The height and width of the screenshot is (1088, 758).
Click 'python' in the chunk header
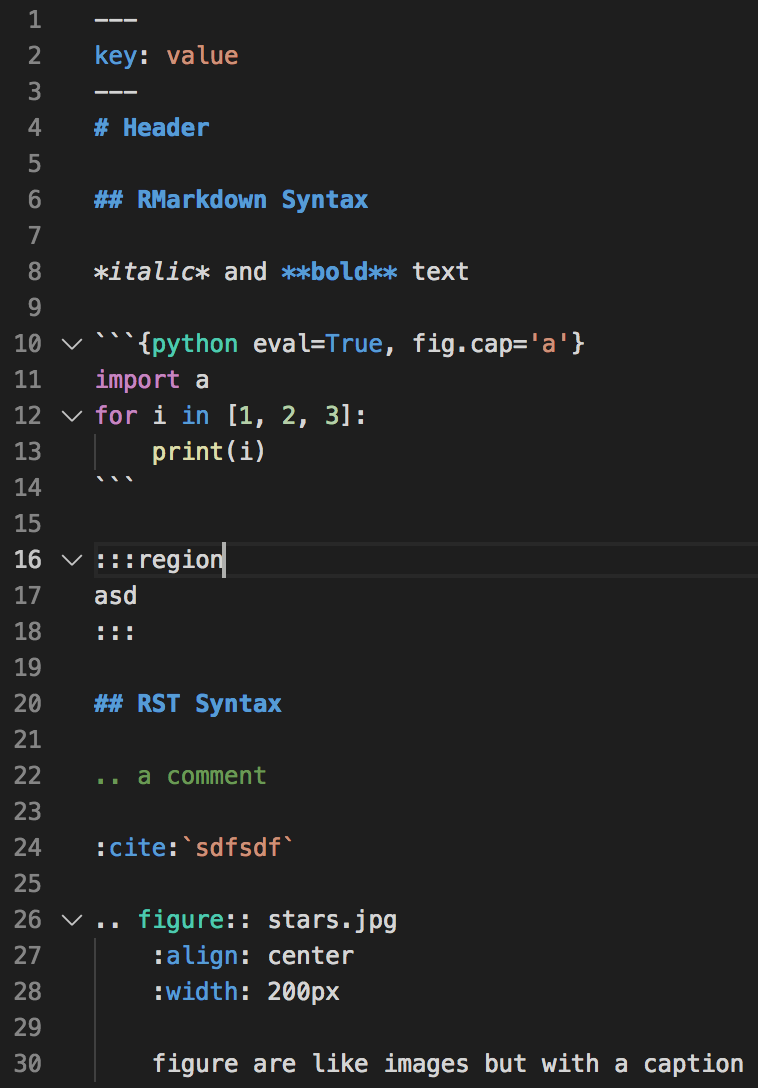pos(195,344)
